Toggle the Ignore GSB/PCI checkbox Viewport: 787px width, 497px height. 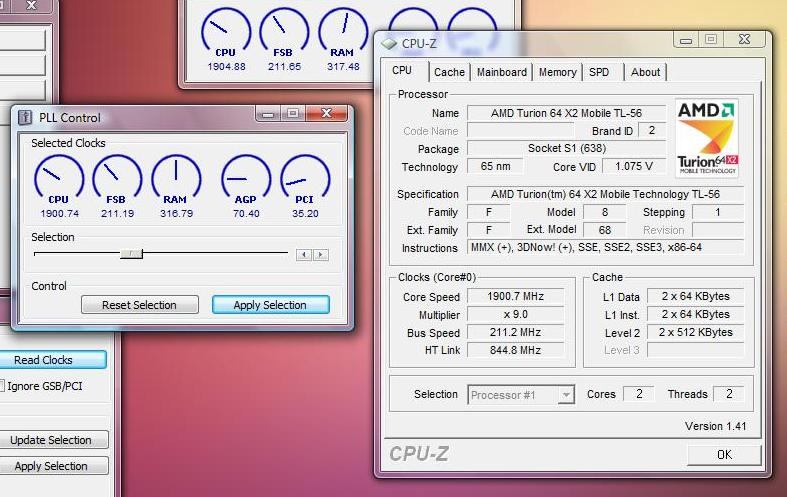(2, 386)
